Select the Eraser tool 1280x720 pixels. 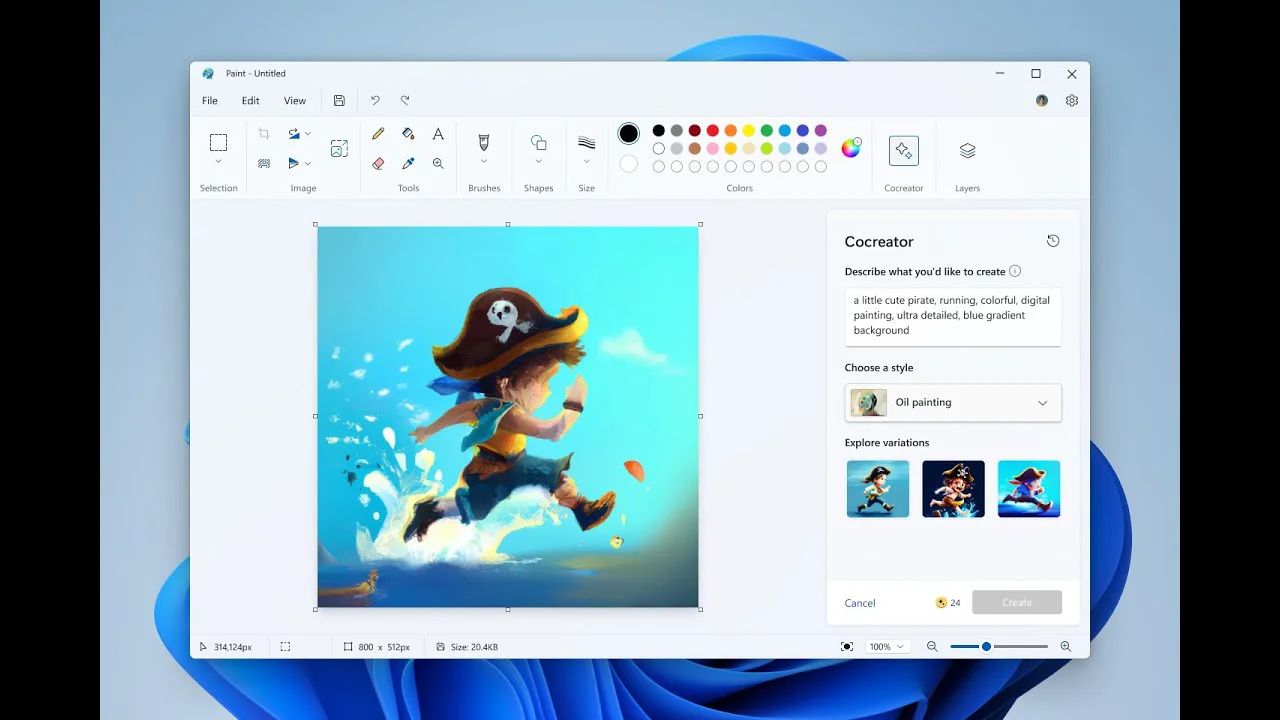tap(378, 163)
